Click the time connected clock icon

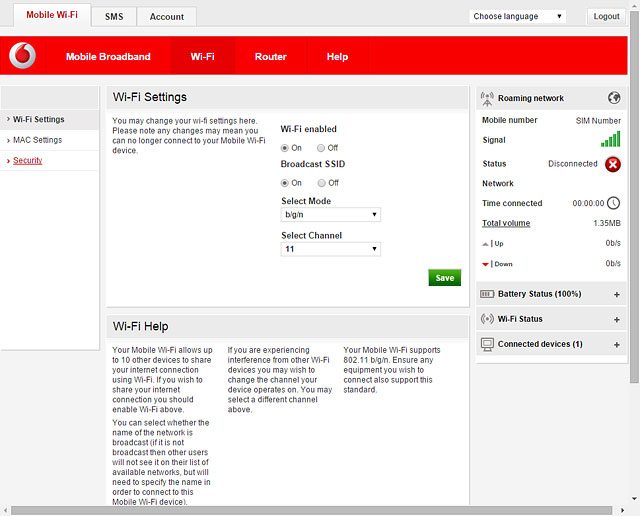(613, 203)
